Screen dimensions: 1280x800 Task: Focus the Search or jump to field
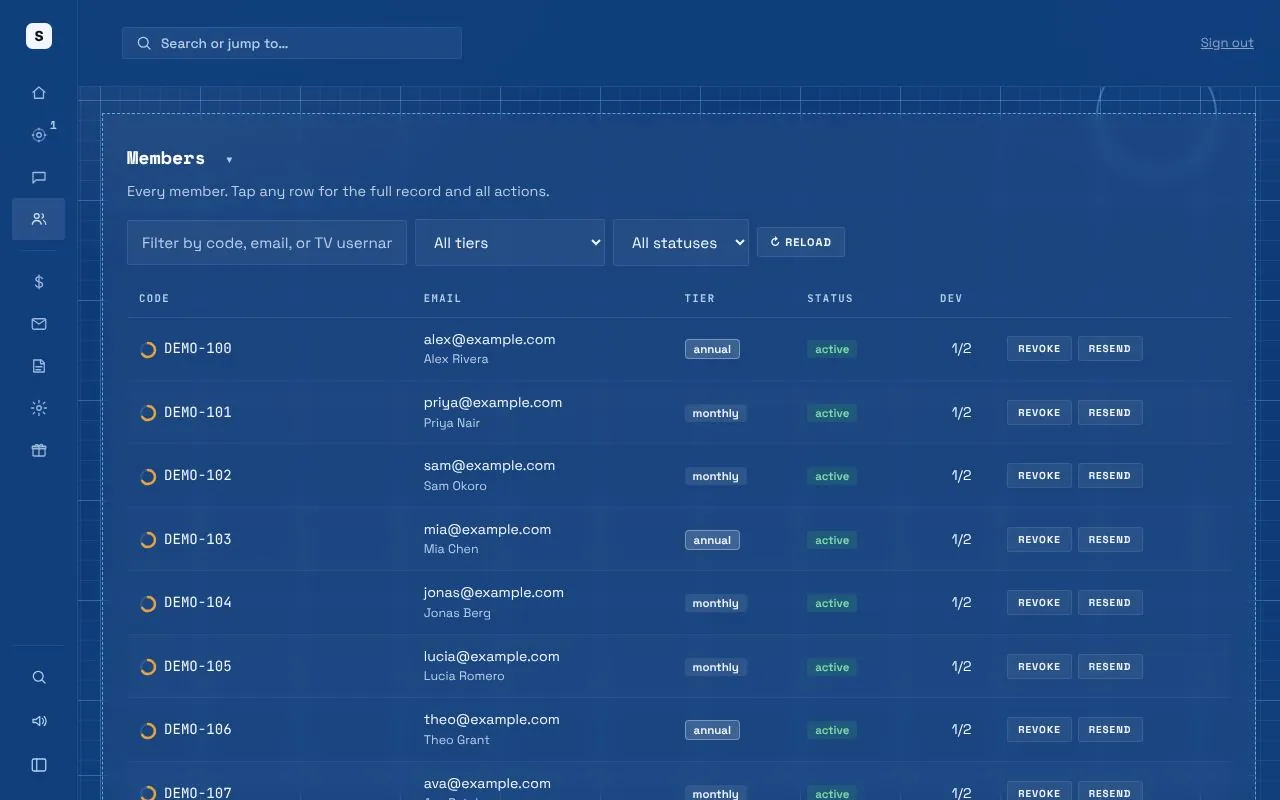tap(292, 43)
